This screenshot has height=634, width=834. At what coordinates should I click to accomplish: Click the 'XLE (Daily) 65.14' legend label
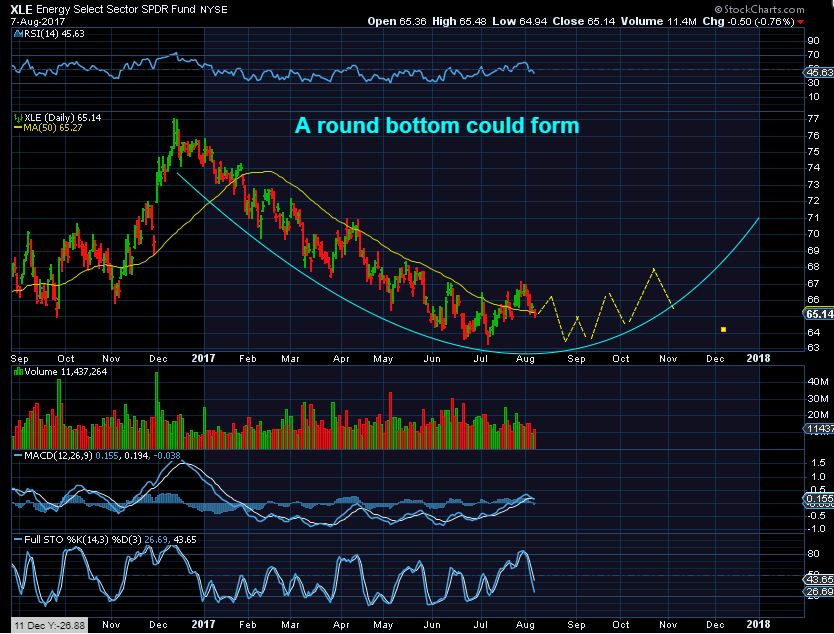pyautogui.click(x=58, y=118)
